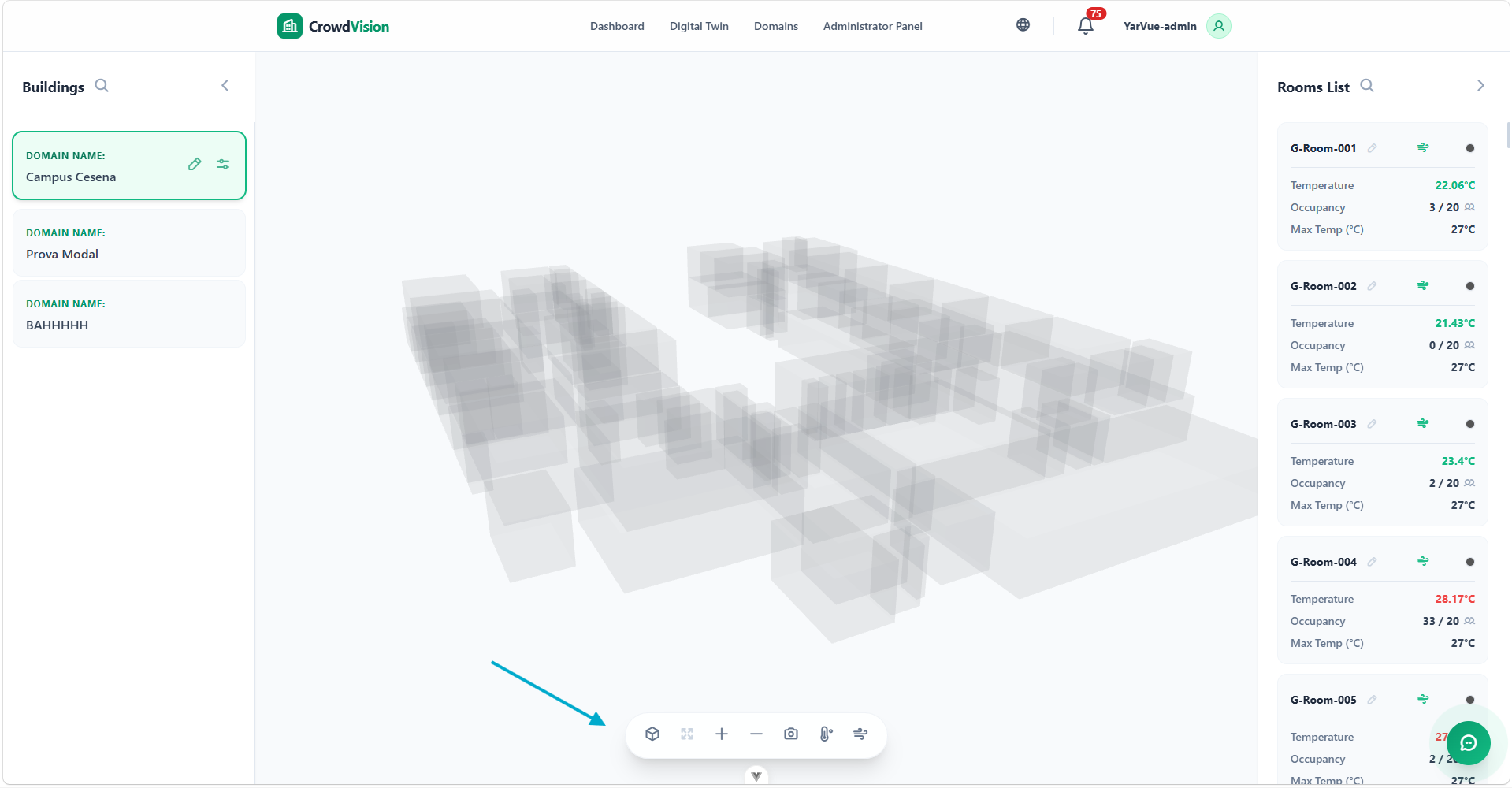
Task: Select the Campus Cesena domain name
Action: point(71,177)
